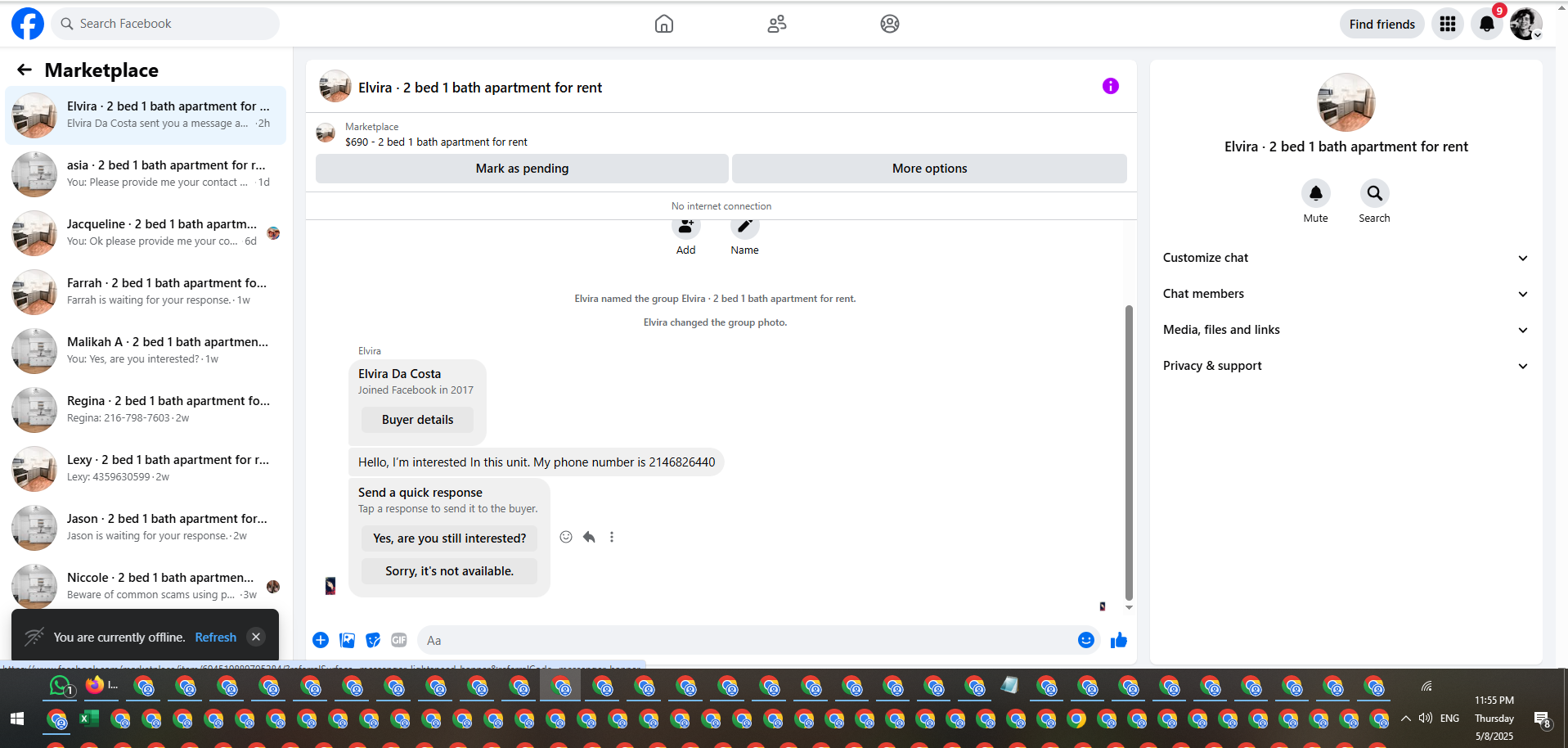This screenshot has width=1568, height=748.
Task: Open emoji picker in message box
Action: coord(1086,640)
